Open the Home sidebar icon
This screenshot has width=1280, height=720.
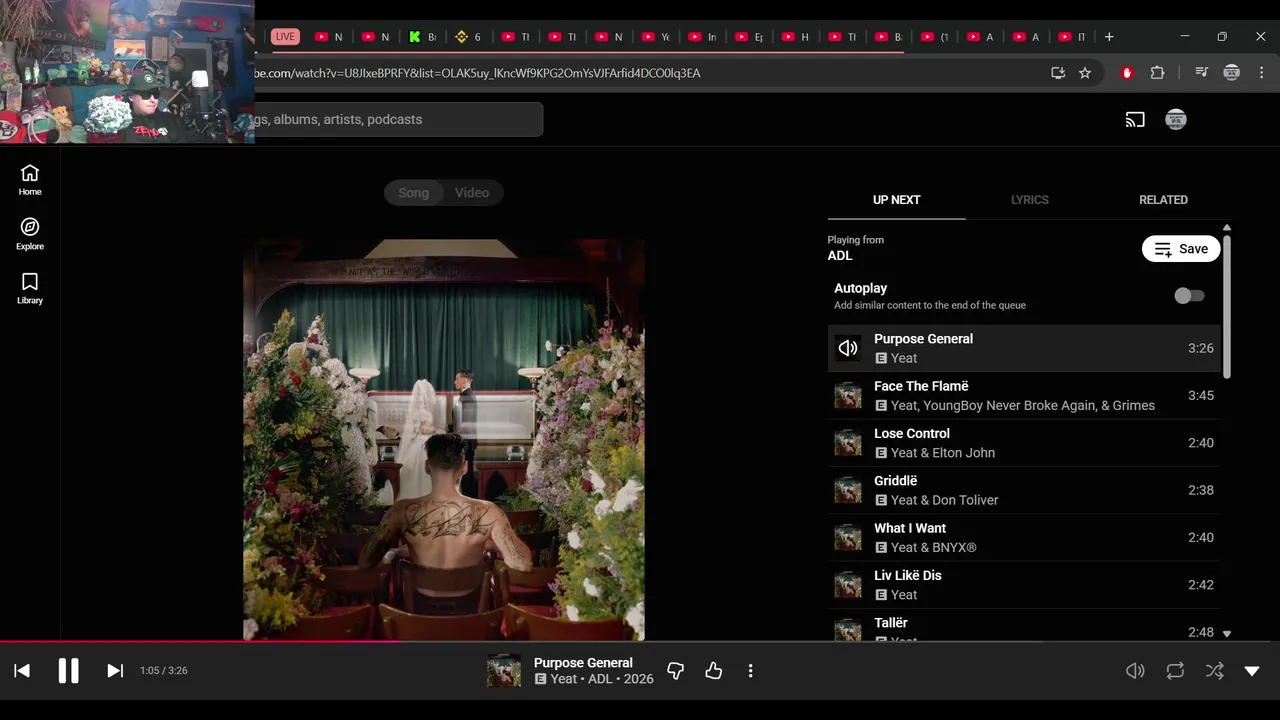(x=30, y=180)
